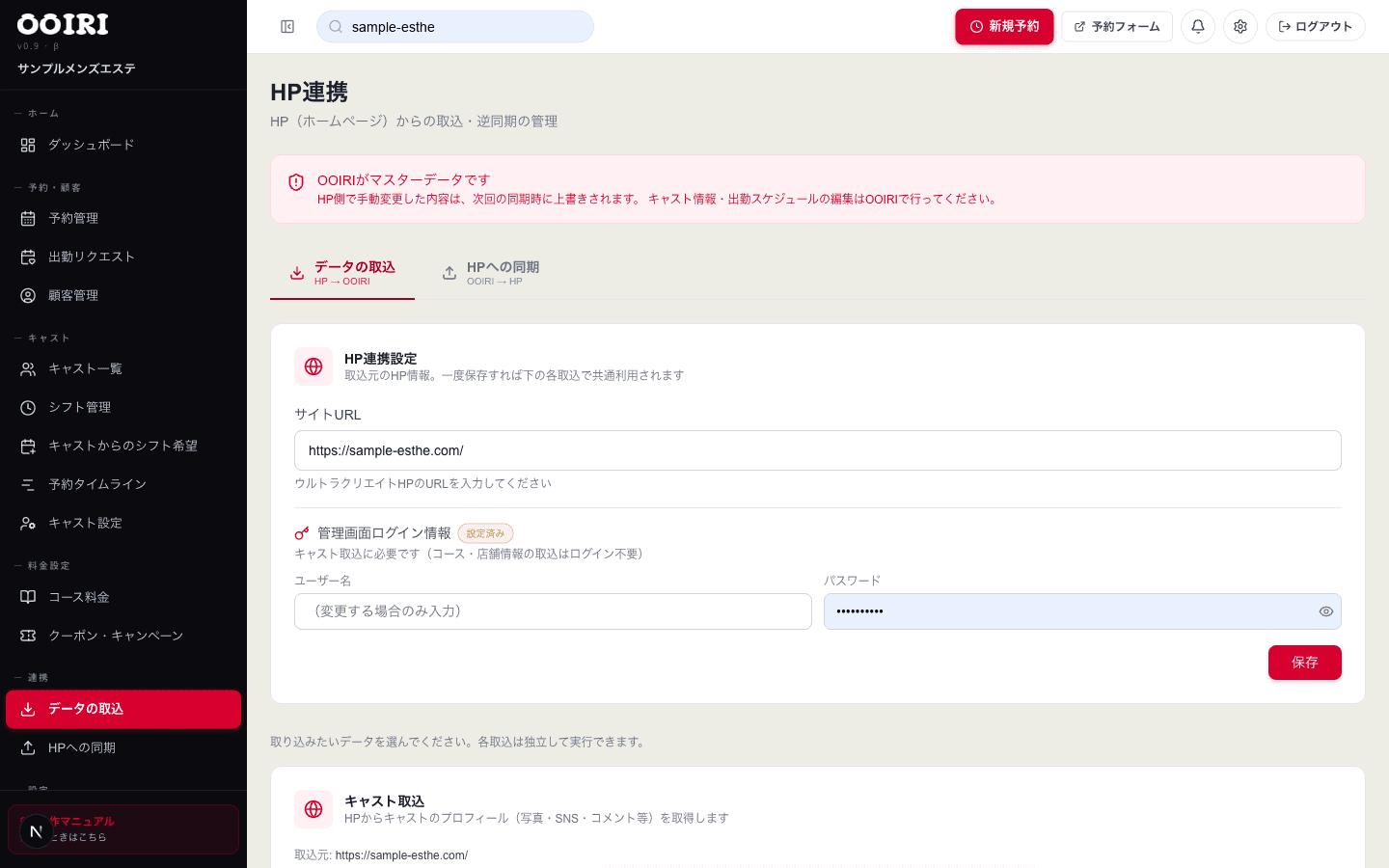1389x868 pixels.
Task: Focus the サイトURL input field
Action: point(818,450)
